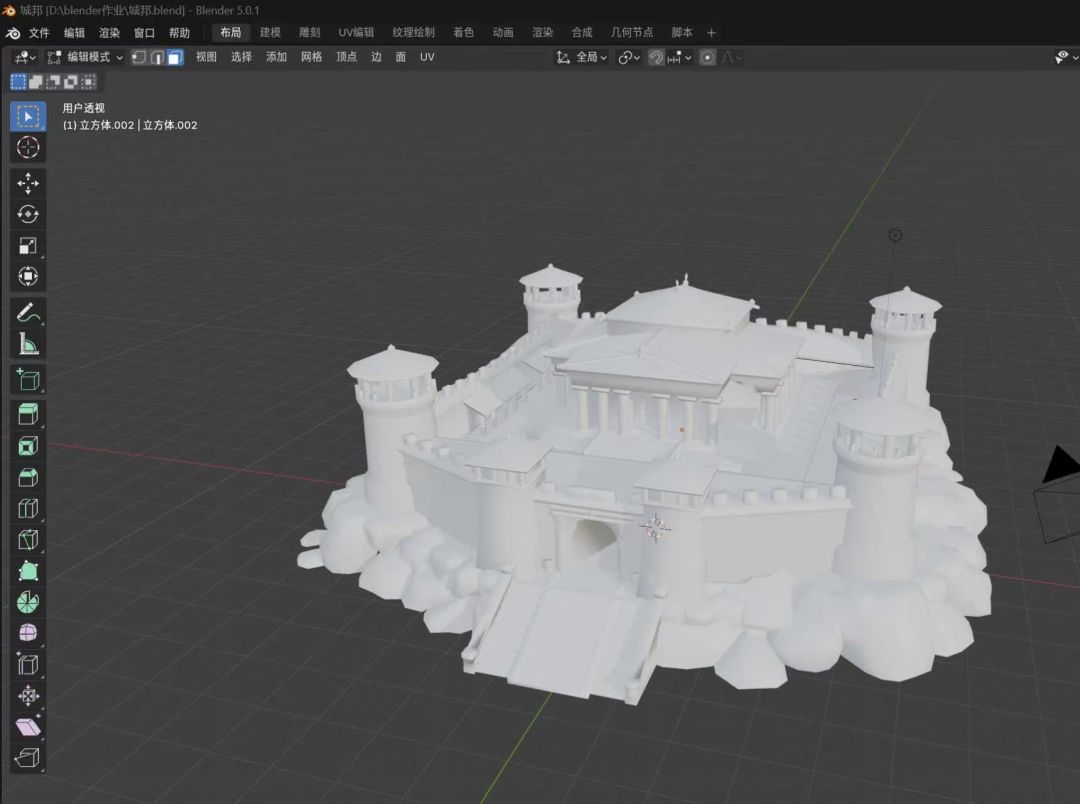The image size is (1080, 804).
Task: Open the pivot point dropdown
Action: (x=629, y=58)
